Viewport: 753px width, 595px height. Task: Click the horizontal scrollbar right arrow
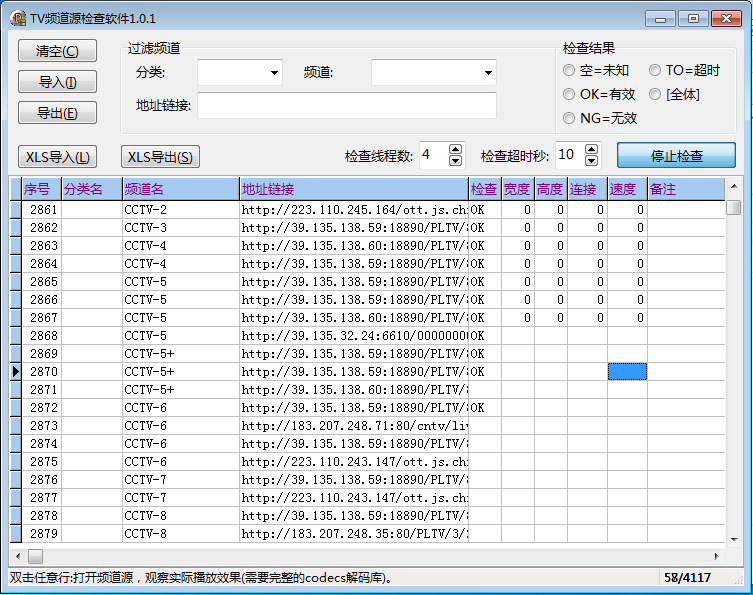717,557
